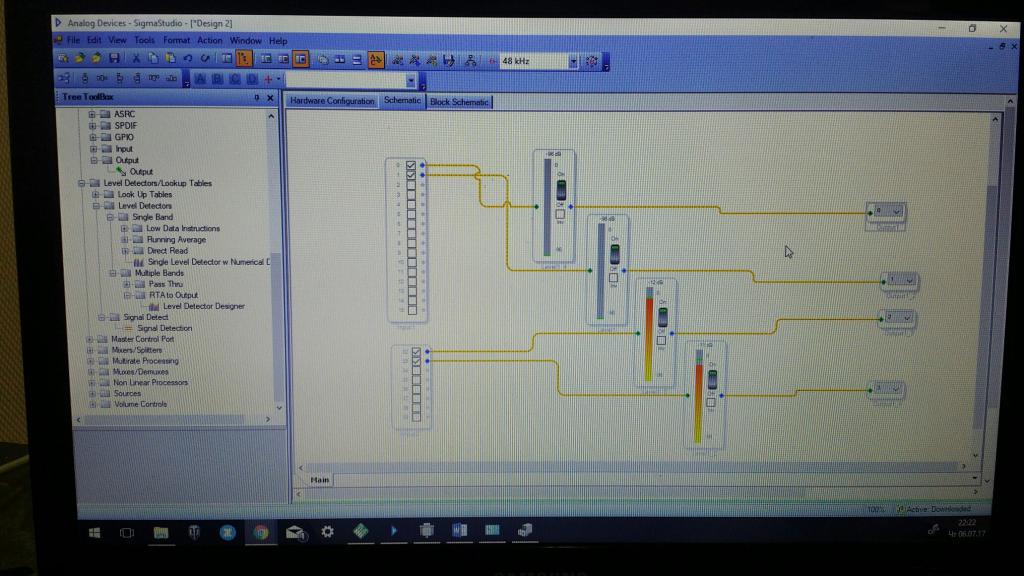Image resolution: width=1024 pixels, height=576 pixels.
Task: Switch to the Block Schematic tab
Action: click(x=459, y=102)
